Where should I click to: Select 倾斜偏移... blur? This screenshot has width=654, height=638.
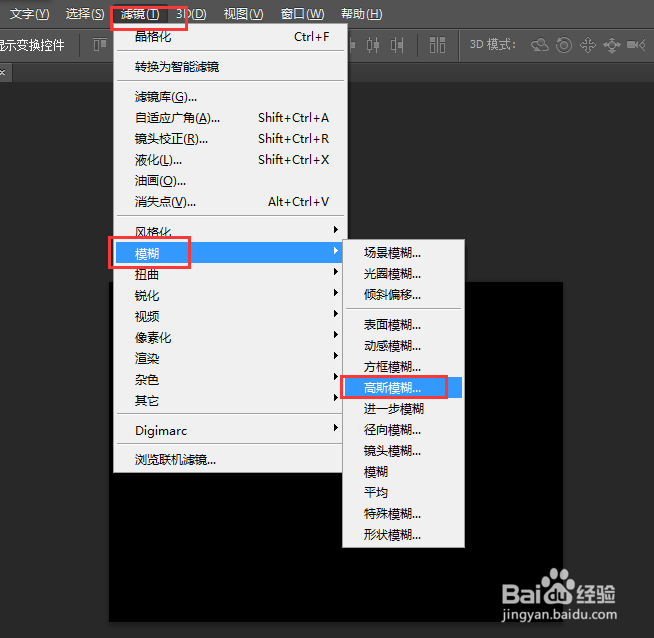tap(403, 295)
